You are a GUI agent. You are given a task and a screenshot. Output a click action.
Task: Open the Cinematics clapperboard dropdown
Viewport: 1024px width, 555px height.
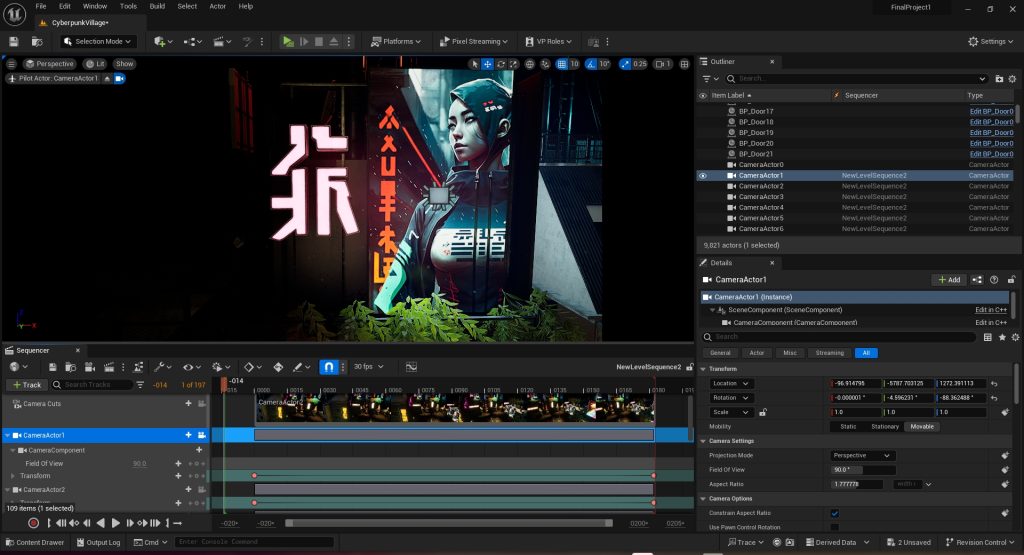[x=222, y=41]
